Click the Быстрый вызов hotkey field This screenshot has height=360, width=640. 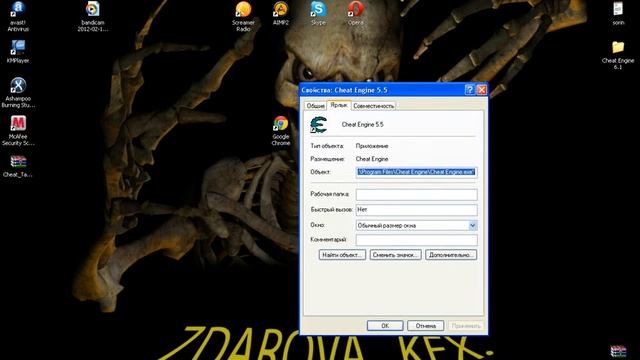(416, 209)
